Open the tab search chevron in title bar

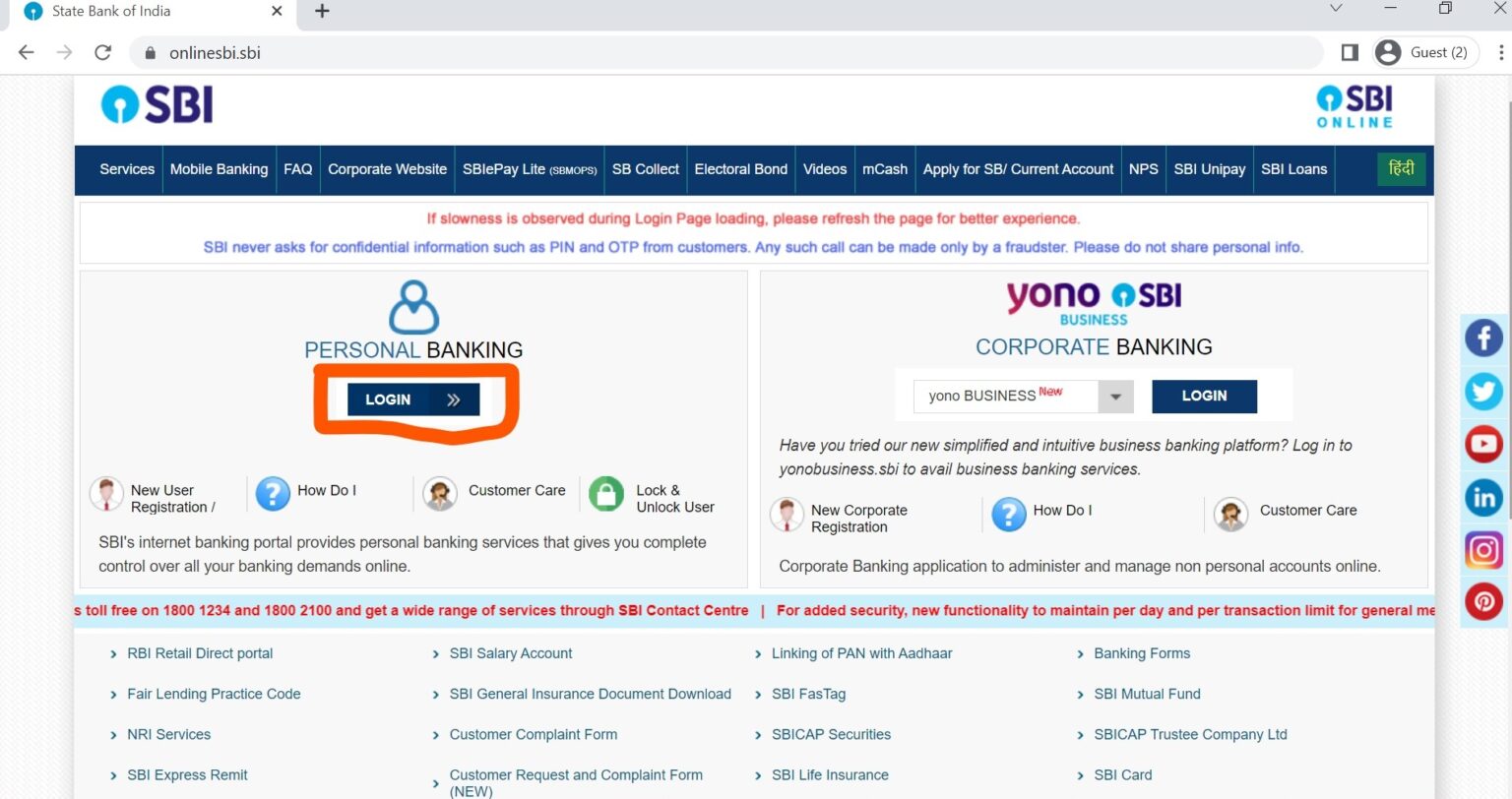click(x=1336, y=8)
